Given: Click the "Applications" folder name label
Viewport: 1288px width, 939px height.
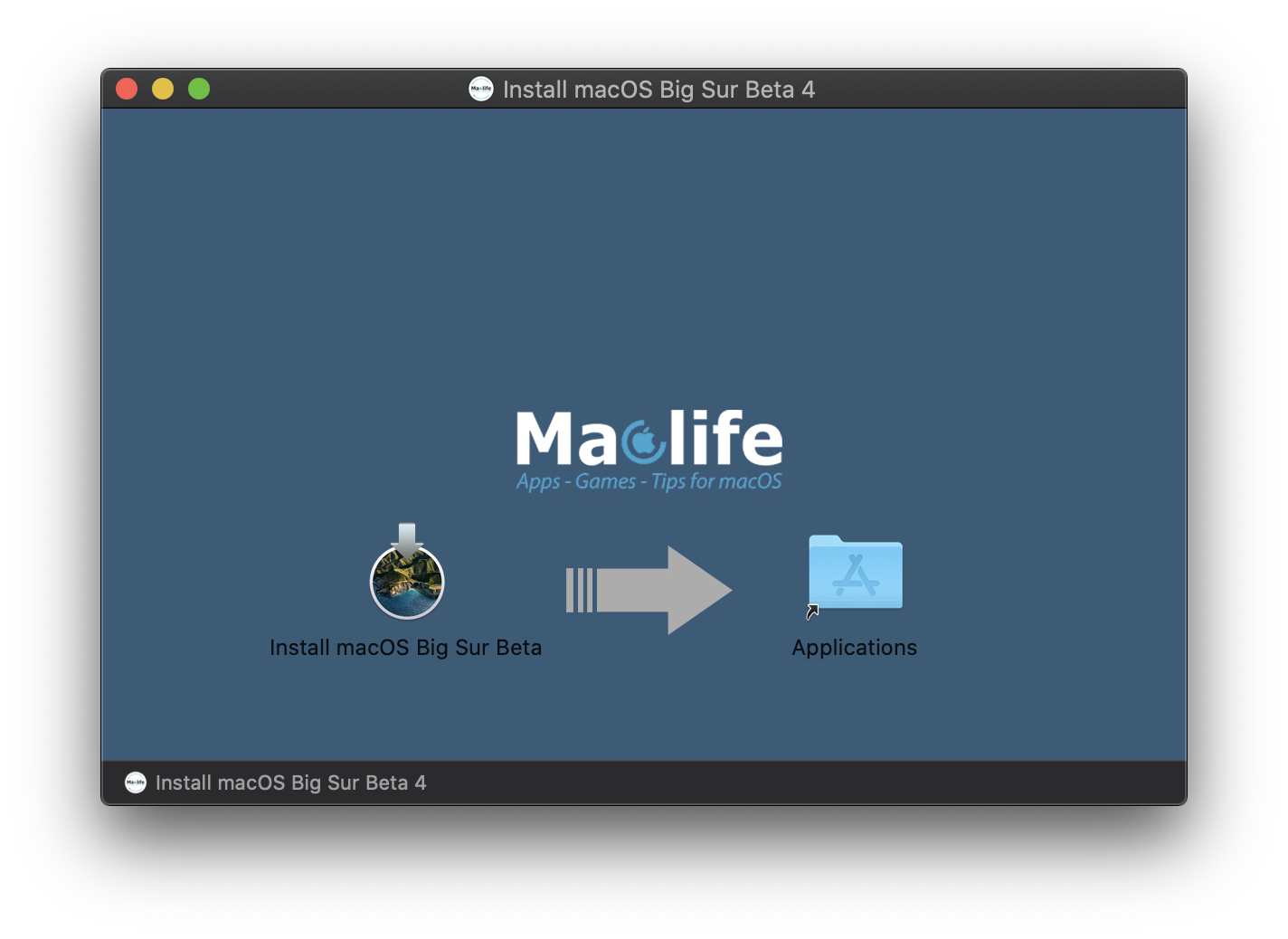Looking at the screenshot, I should pyautogui.click(x=854, y=648).
